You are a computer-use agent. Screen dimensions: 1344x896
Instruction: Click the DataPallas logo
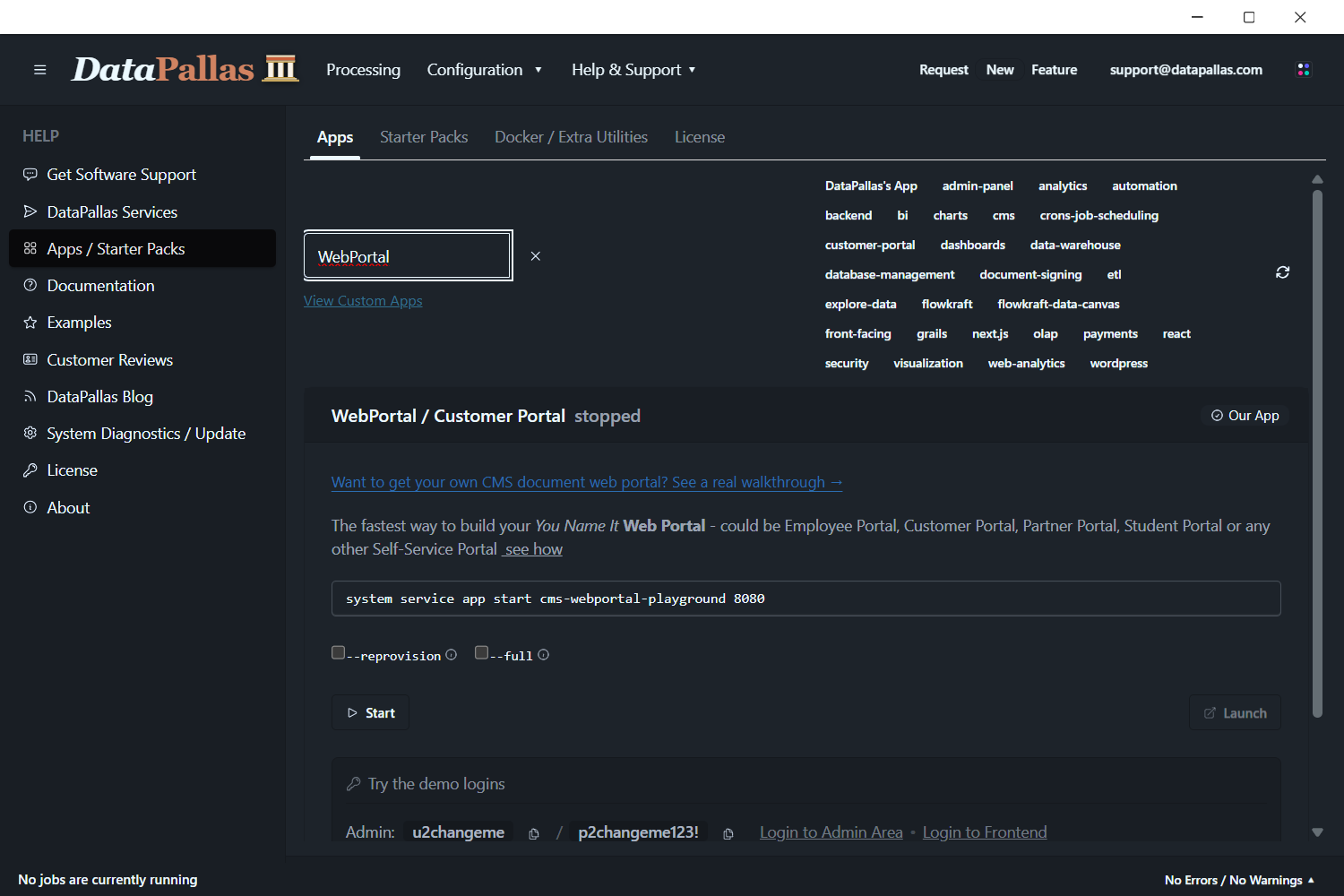tap(185, 69)
